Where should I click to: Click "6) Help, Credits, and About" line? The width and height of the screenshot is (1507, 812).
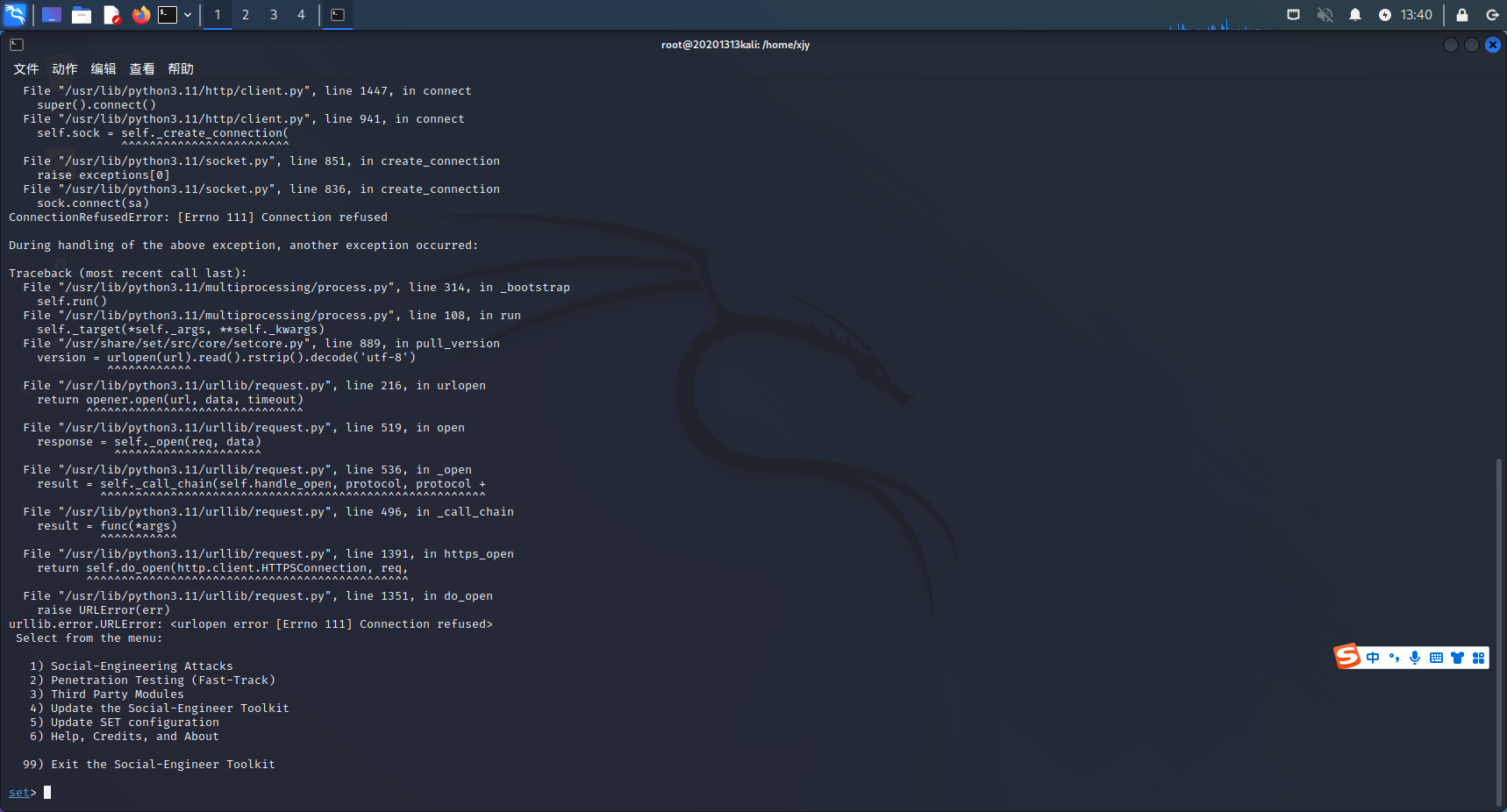125,737
